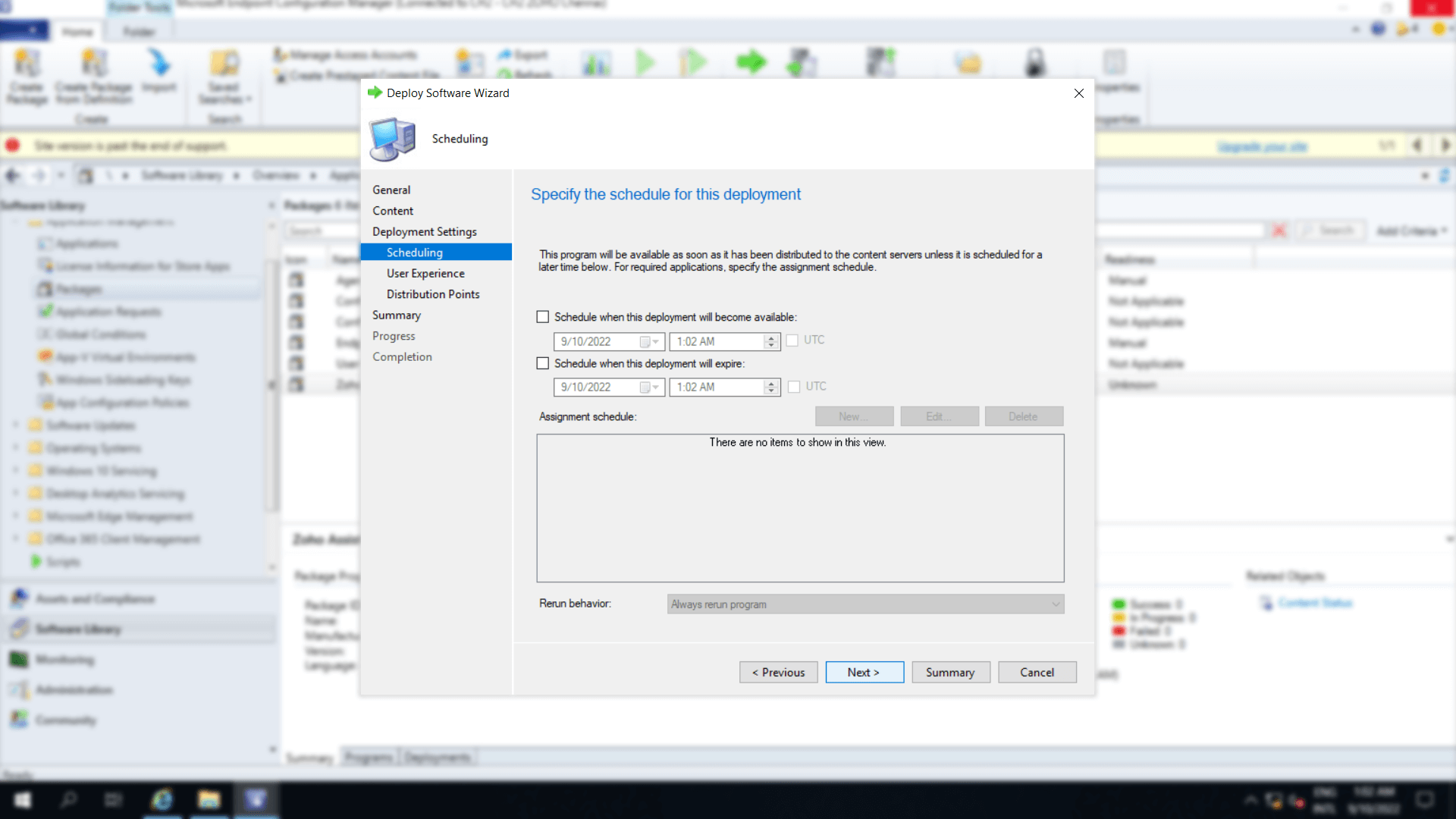Open the Rerun behavior dropdown
The width and height of the screenshot is (1456, 819).
(1056, 604)
